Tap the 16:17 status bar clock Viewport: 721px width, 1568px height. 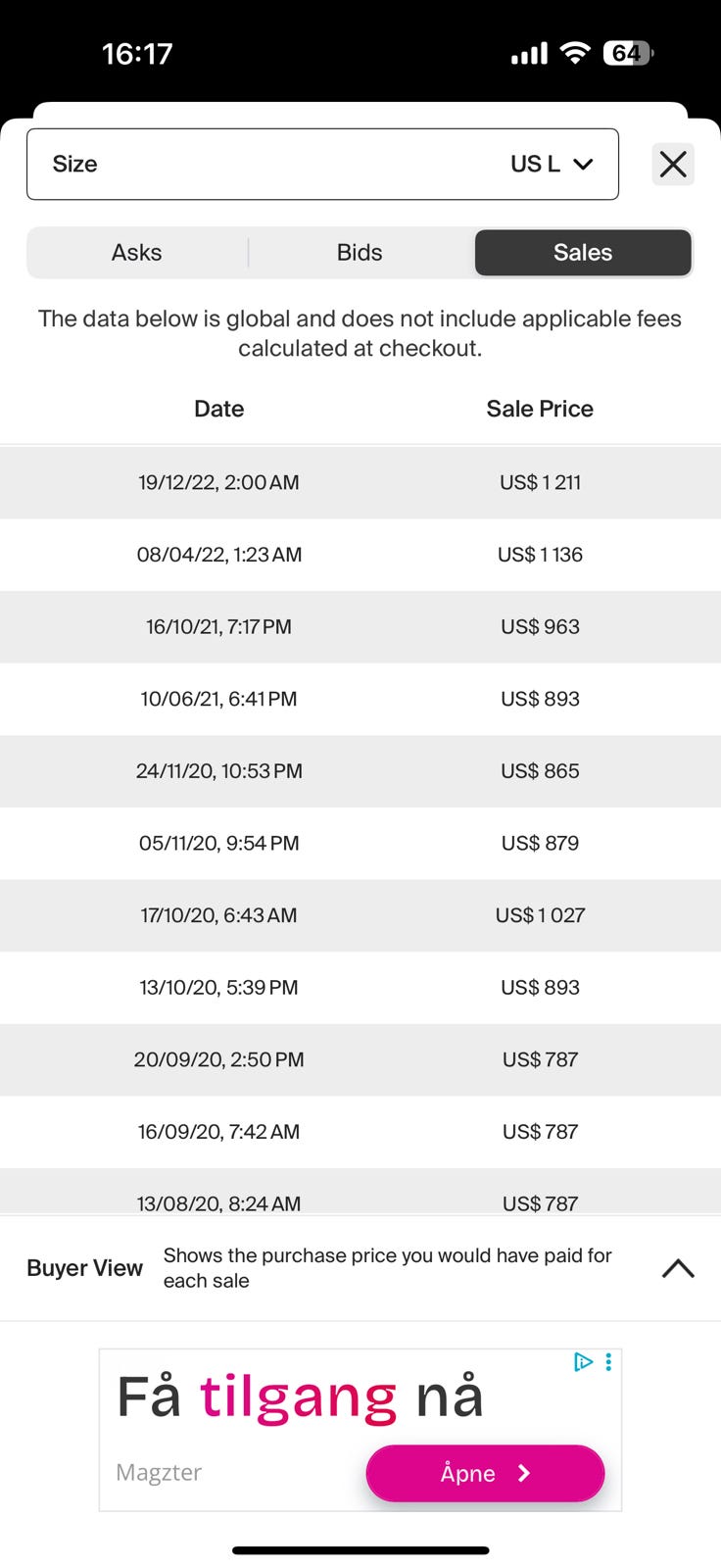click(137, 53)
